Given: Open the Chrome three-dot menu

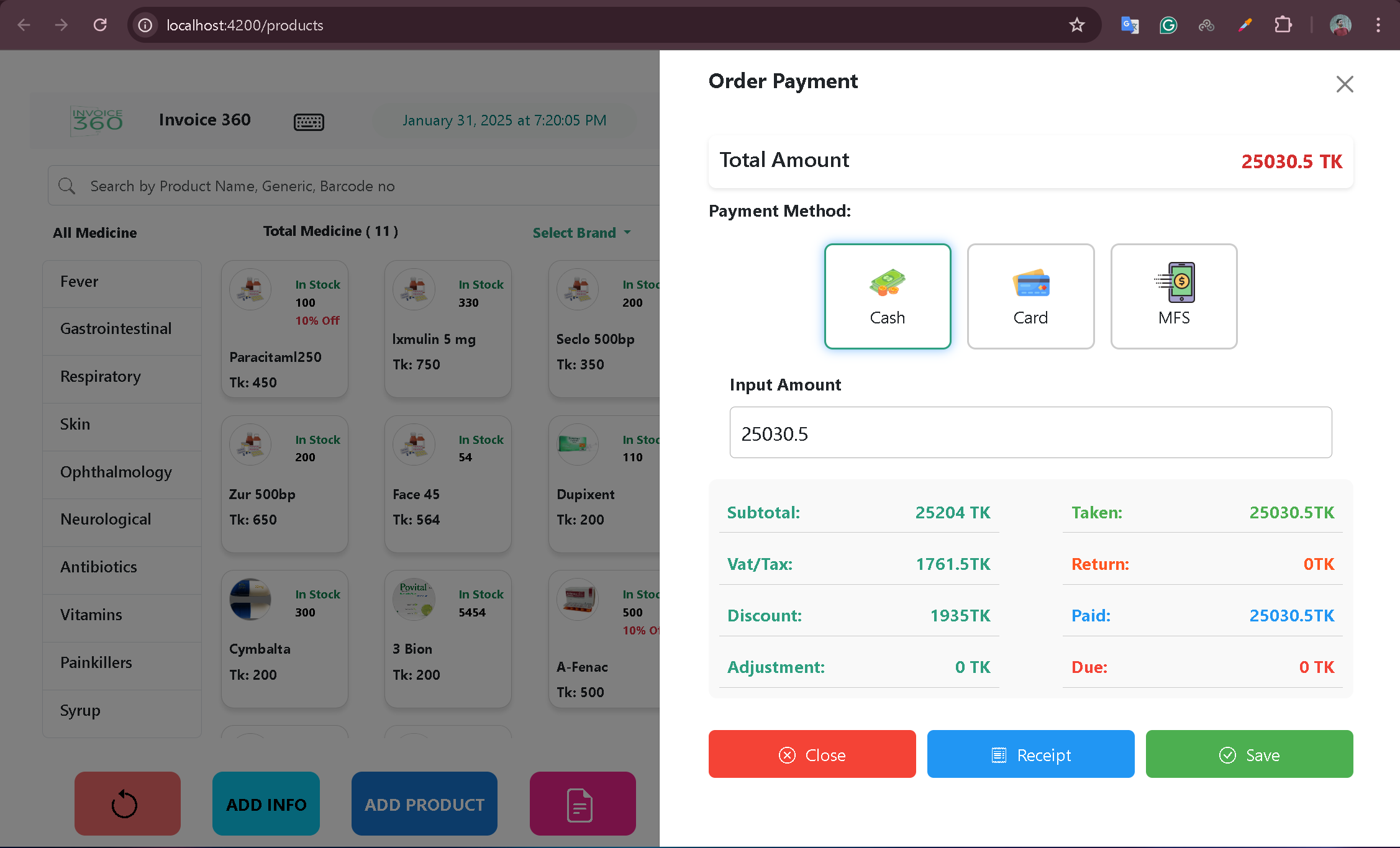Looking at the screenshot, I should tap(1378, 25).
